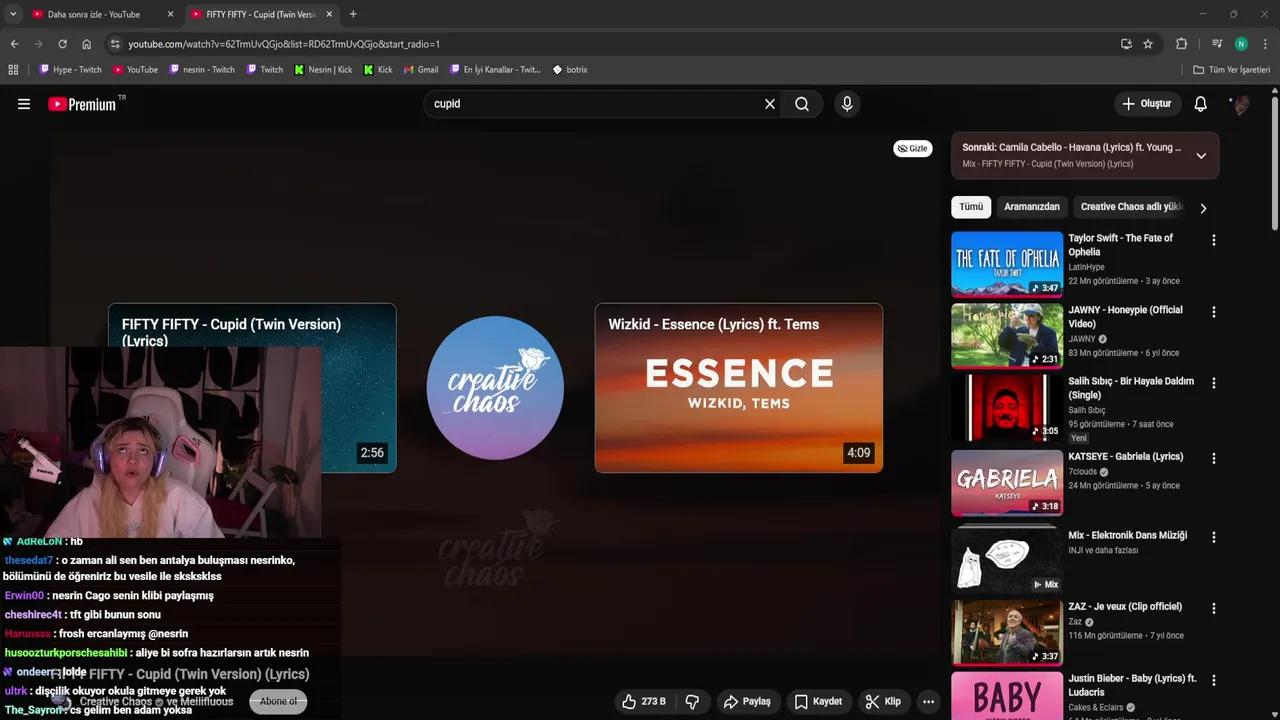Open notifications bell
Viewport: 1280px width, 720px height.
(x=1201, y=104)
